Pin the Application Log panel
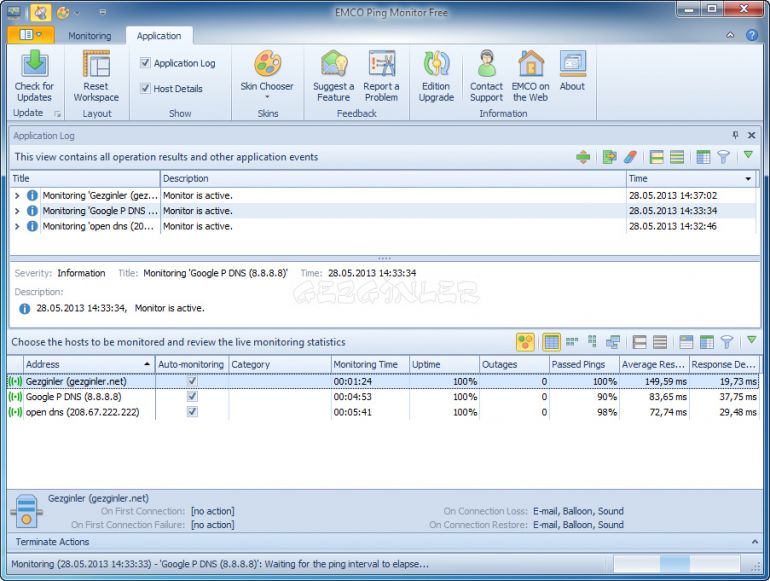Screen dimensions: 770x581 click(735, 135)
